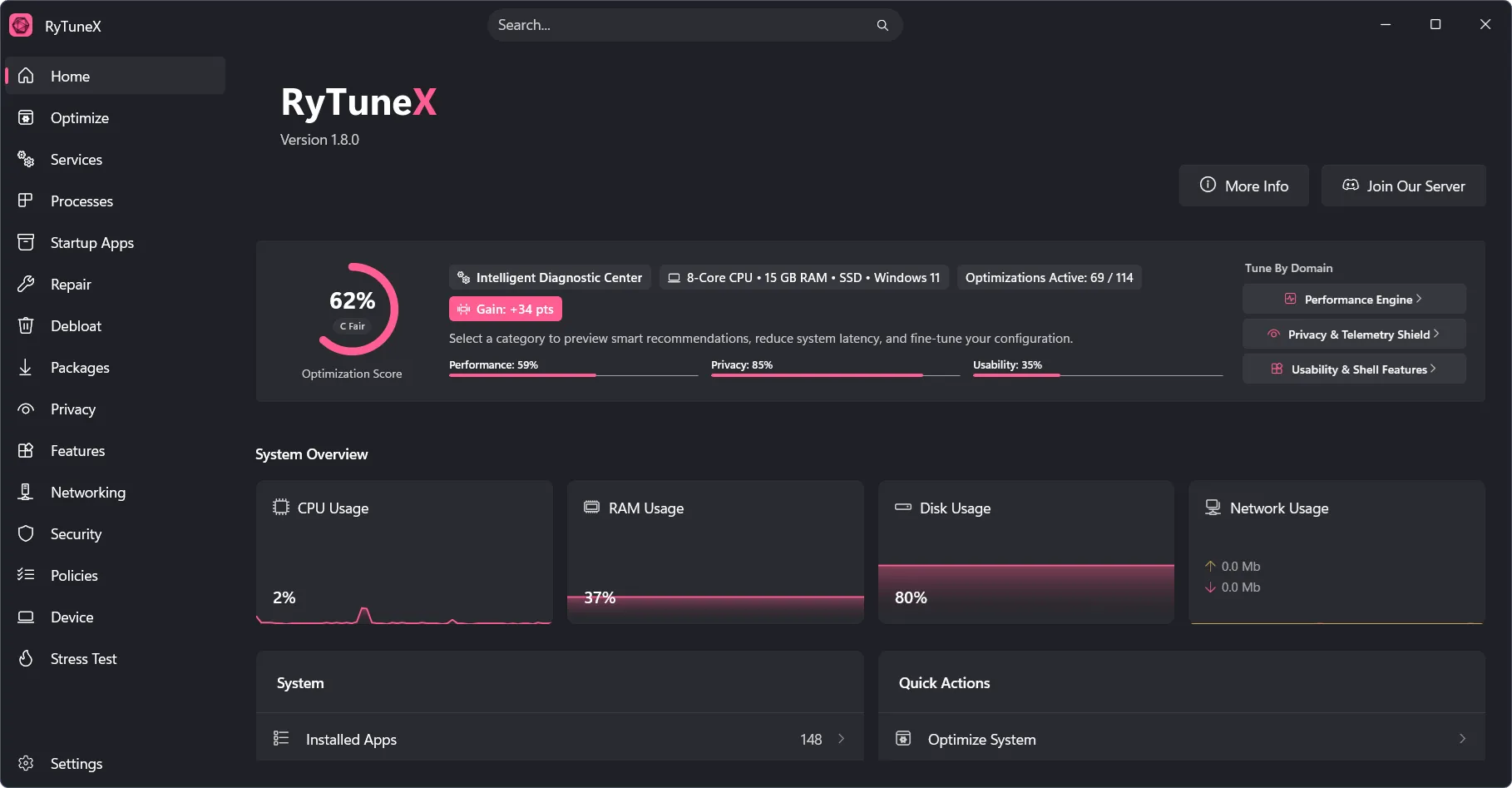Click the Features sidebar icon
This screenshot has width=1512, height=788.
click(x=26, y=450)
